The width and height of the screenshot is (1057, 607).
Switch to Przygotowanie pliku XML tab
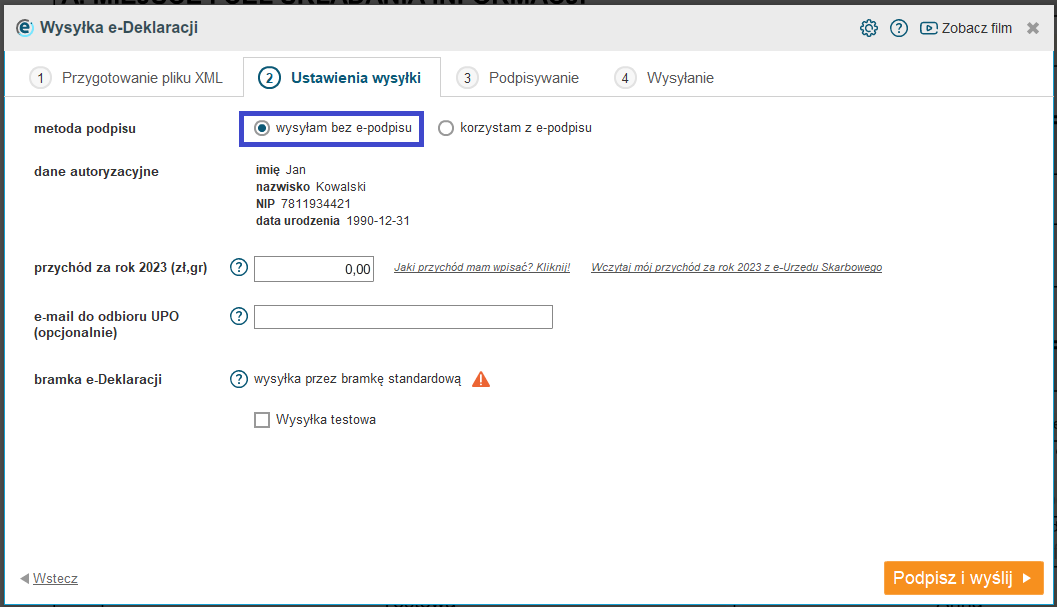[x=126, y=78]
